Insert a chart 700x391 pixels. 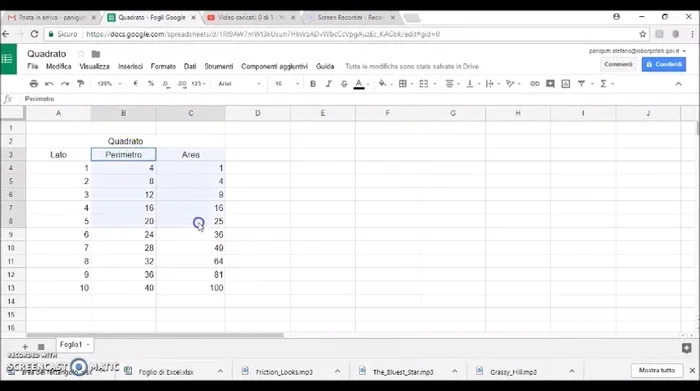(566, 83)
